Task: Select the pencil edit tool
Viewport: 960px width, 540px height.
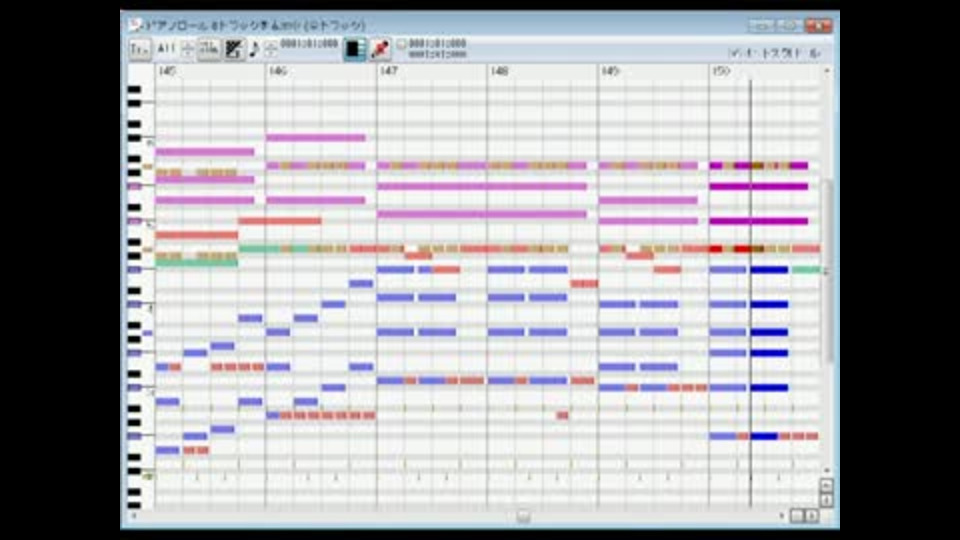Action: [x=233, y=50]
